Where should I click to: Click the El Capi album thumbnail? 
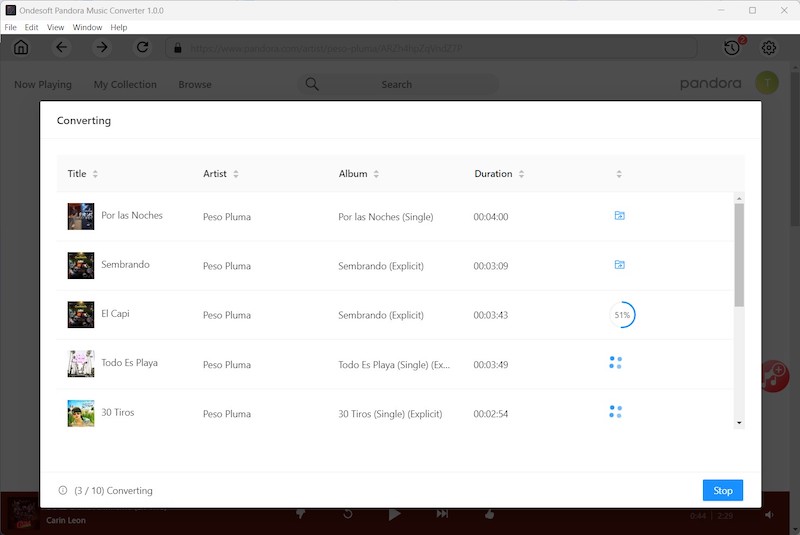pos(81,315)
